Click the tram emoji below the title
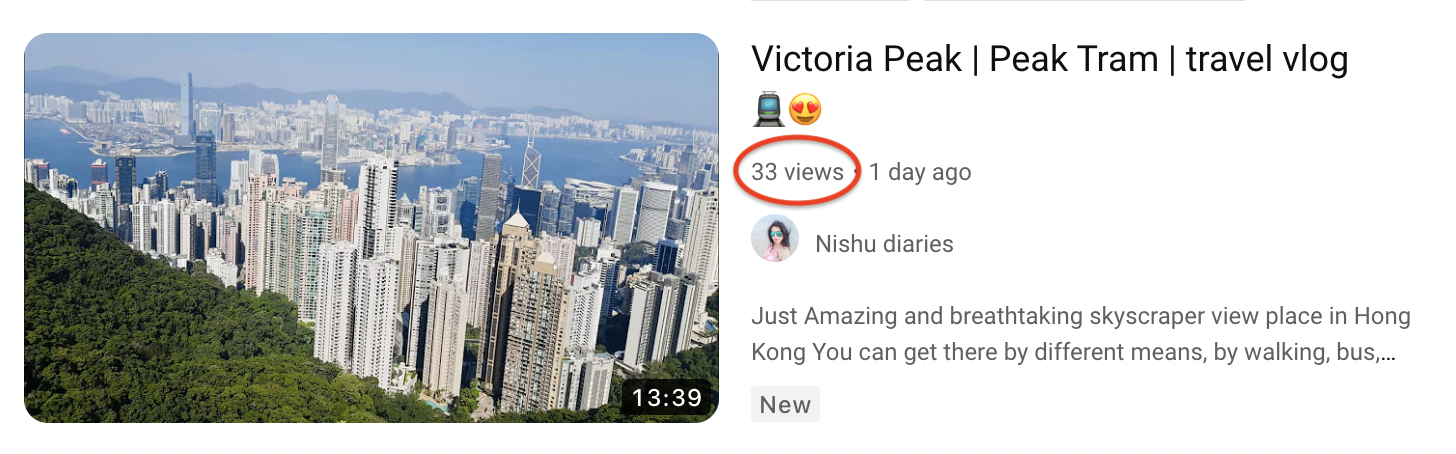This screenshot has width=1456, height=454. coord(767,108)
